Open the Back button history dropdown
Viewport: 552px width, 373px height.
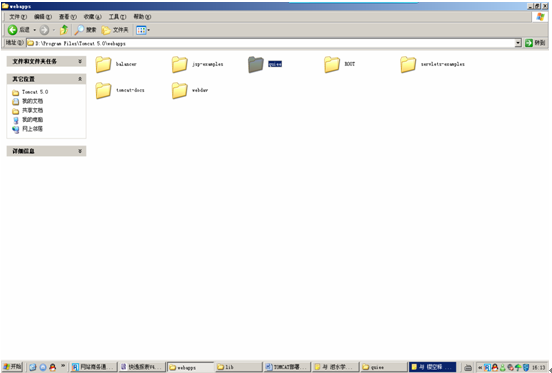[x=34, y=30]
